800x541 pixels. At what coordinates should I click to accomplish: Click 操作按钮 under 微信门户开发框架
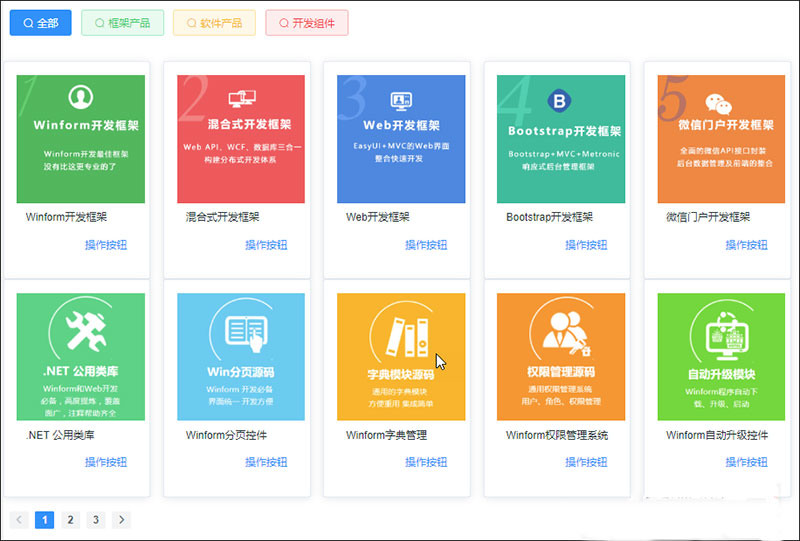[x=746, y=245]
